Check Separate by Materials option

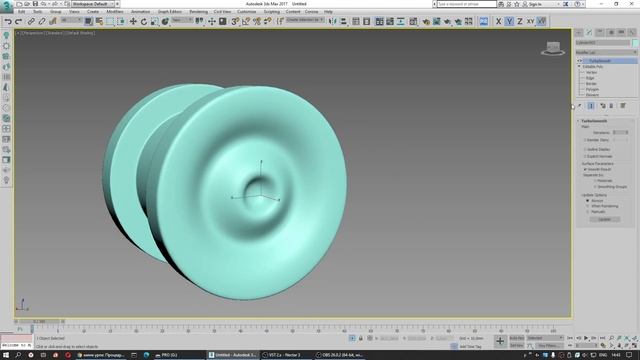click(x=595, y=180)
